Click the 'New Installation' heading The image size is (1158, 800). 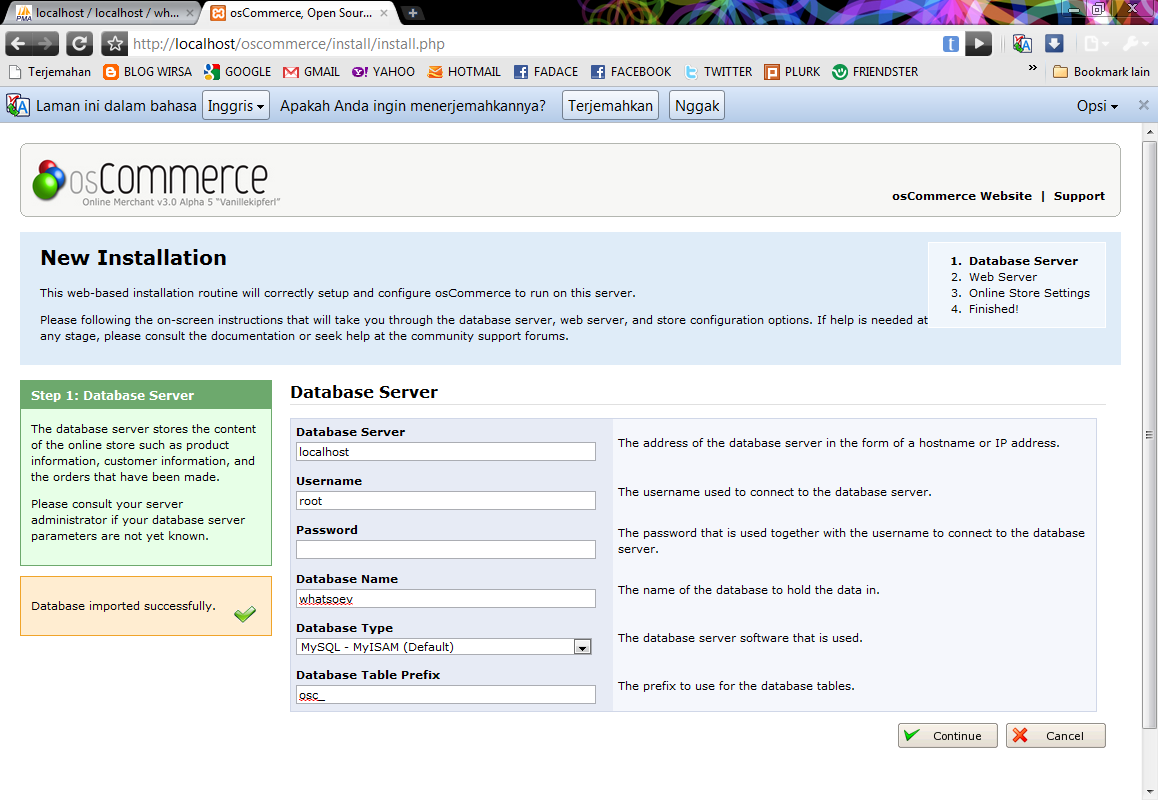coord(134,258)
